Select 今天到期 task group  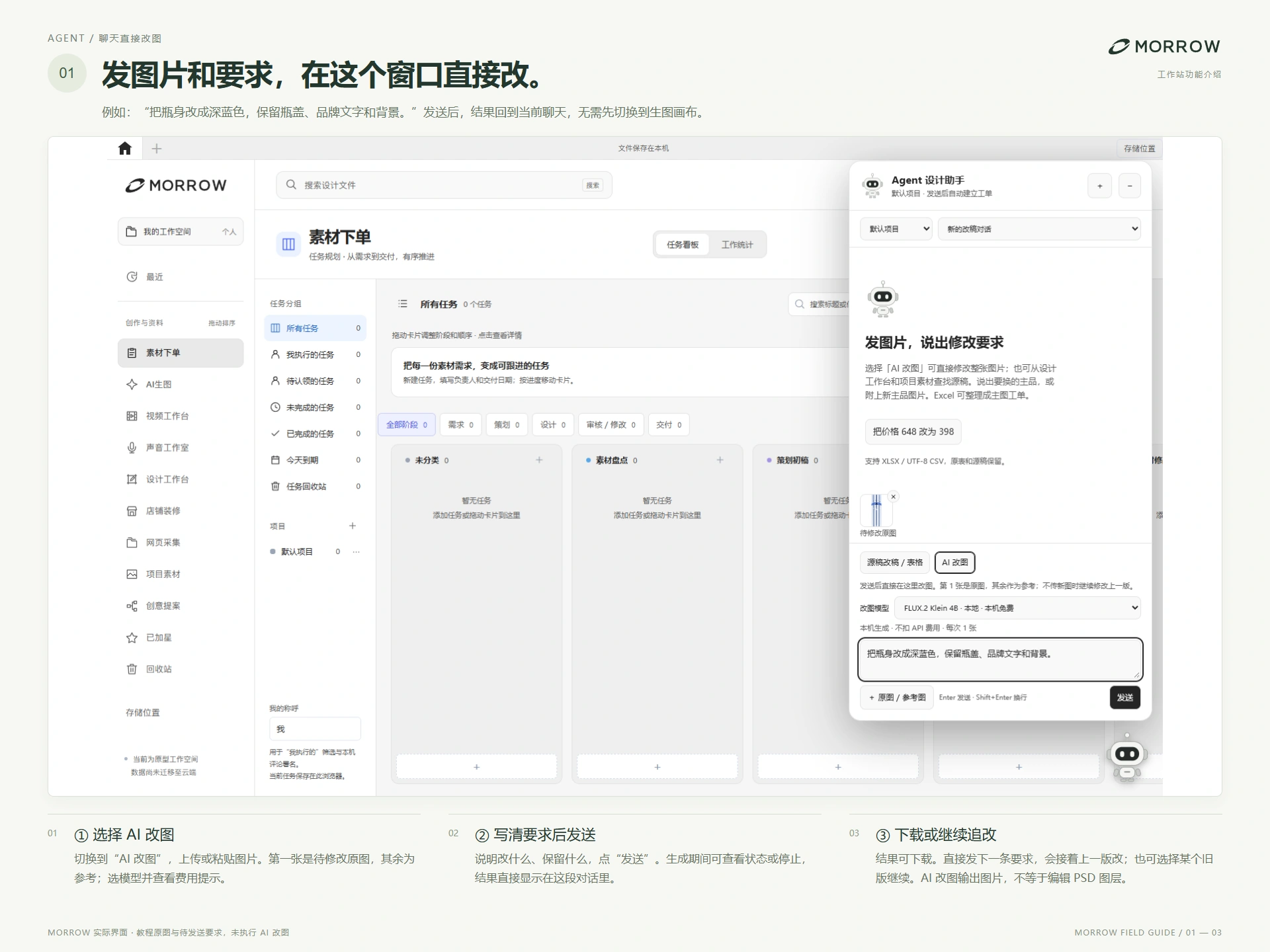pos(316,460)
